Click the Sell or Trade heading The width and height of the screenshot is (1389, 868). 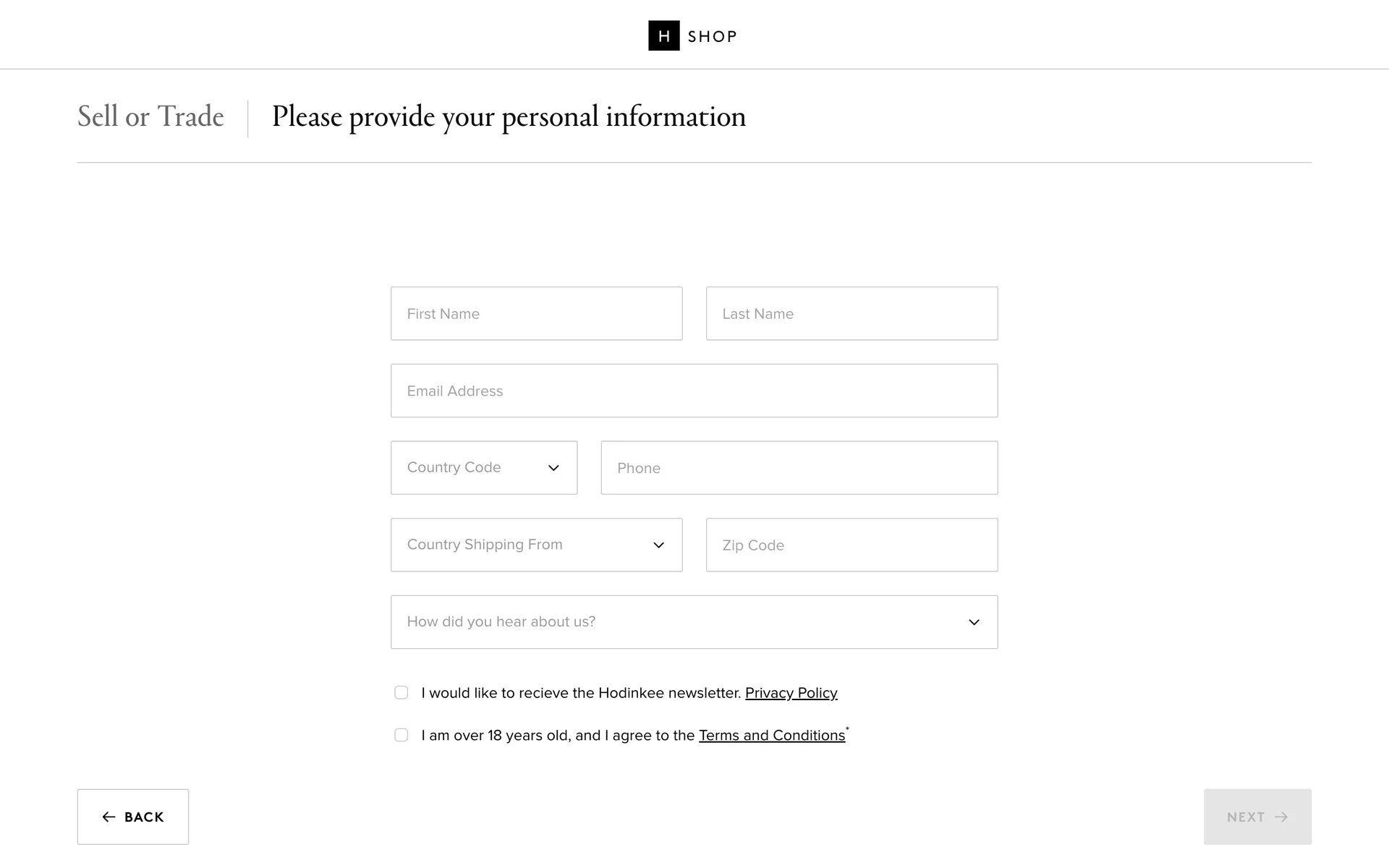click(x=150, y=116)
